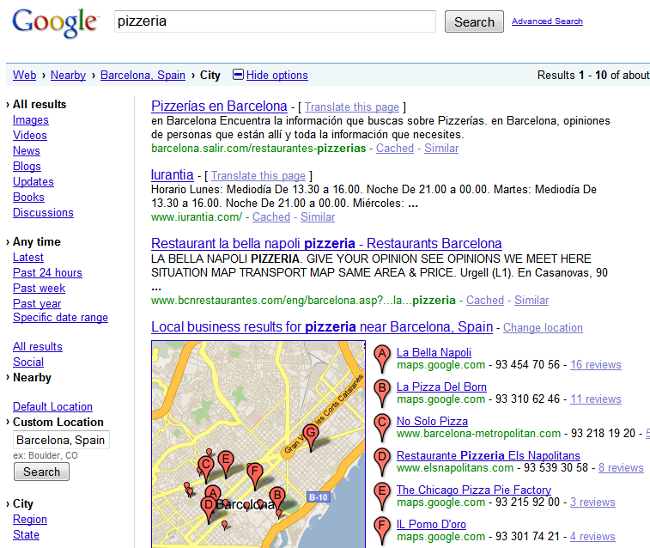This screenshot has height=548, width=650.
Task: Open The Chicago Pizza Pie Factory listing
Action: pos(474,490)
